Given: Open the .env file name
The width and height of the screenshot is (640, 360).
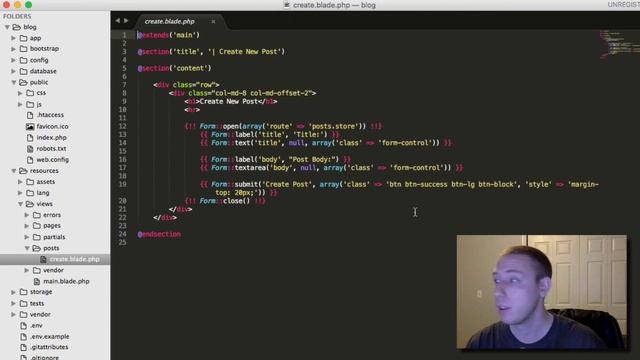Looking at the screenshot, I should coord(36,325).
